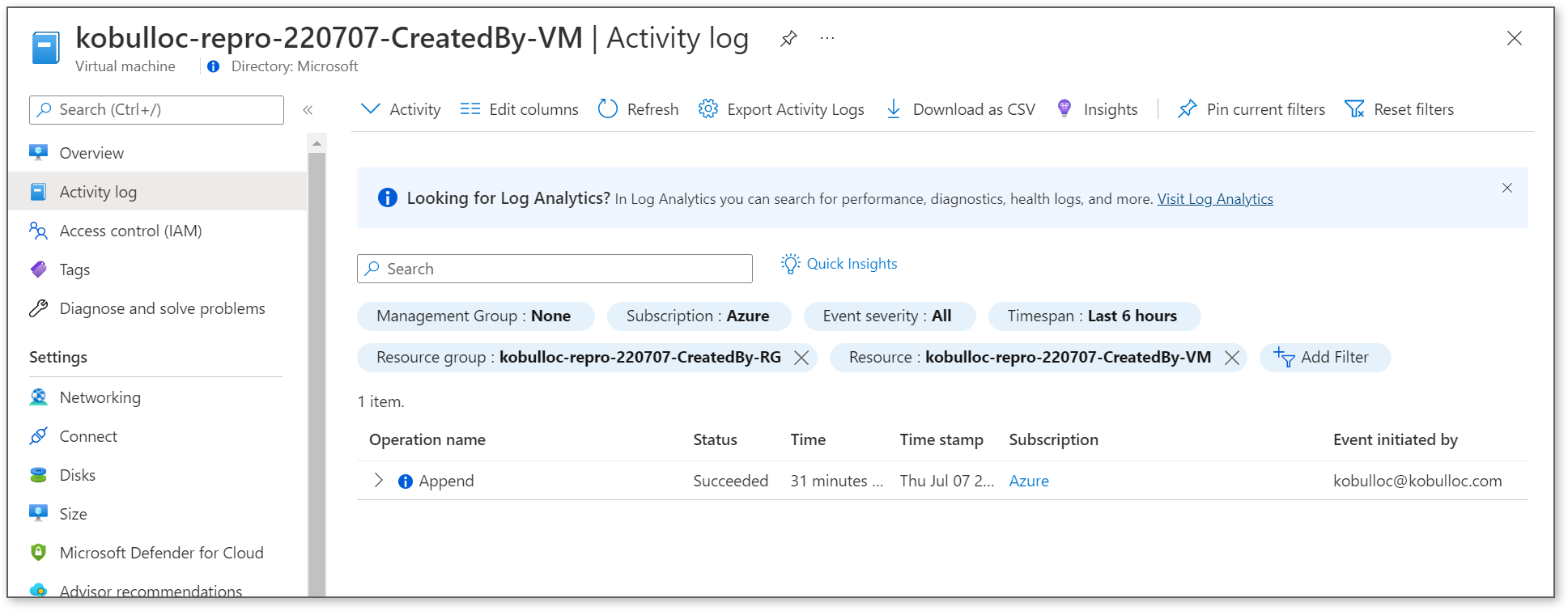1568x611 pixels.
Task: Pin current filters to dashboard
Action: click(x=1251, y=109)
